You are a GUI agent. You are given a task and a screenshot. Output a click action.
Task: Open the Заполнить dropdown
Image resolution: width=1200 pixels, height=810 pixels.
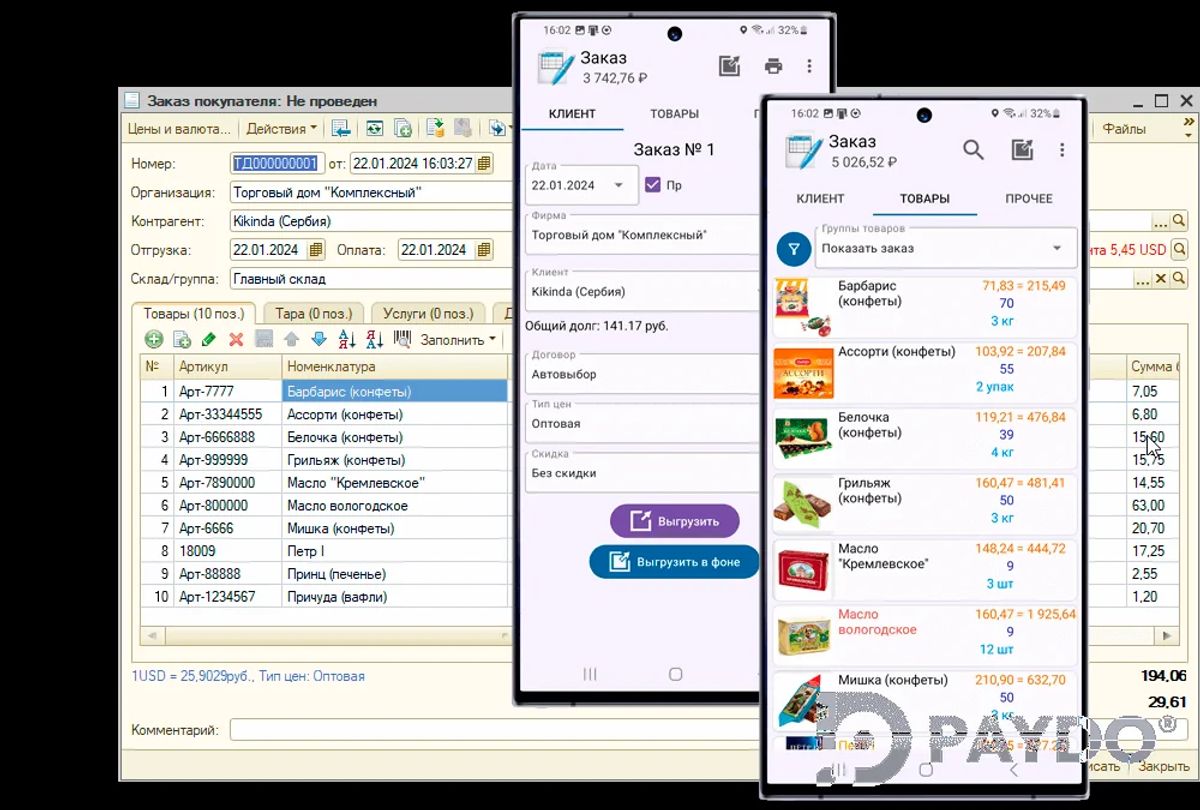[458, 339]
